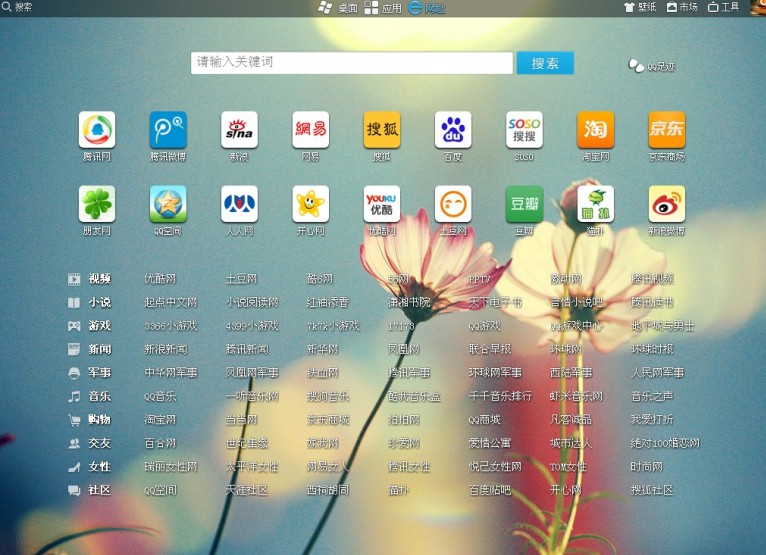Screen dimensions: 766x555
Task: Open the 凤凰网军事 link
Action: [x=252, y=373]
